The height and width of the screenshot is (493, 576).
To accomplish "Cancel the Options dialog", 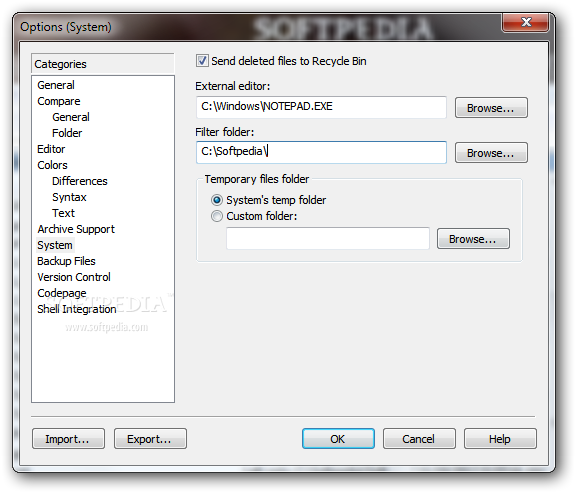I will (419, 439).
